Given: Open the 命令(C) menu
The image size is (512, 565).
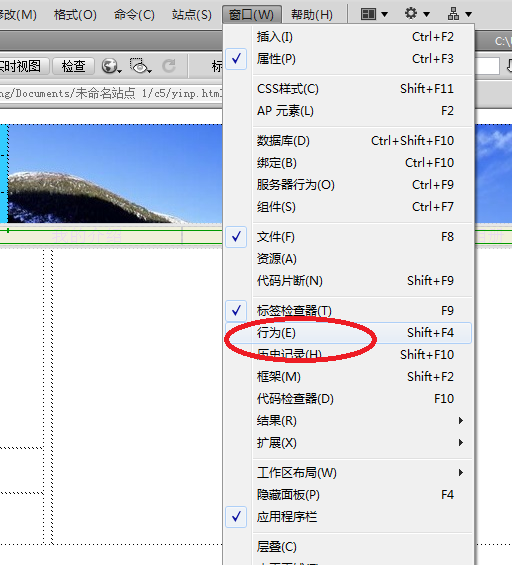Looking at the screenshot, I should pyautogui.click(x=134, y=14).
